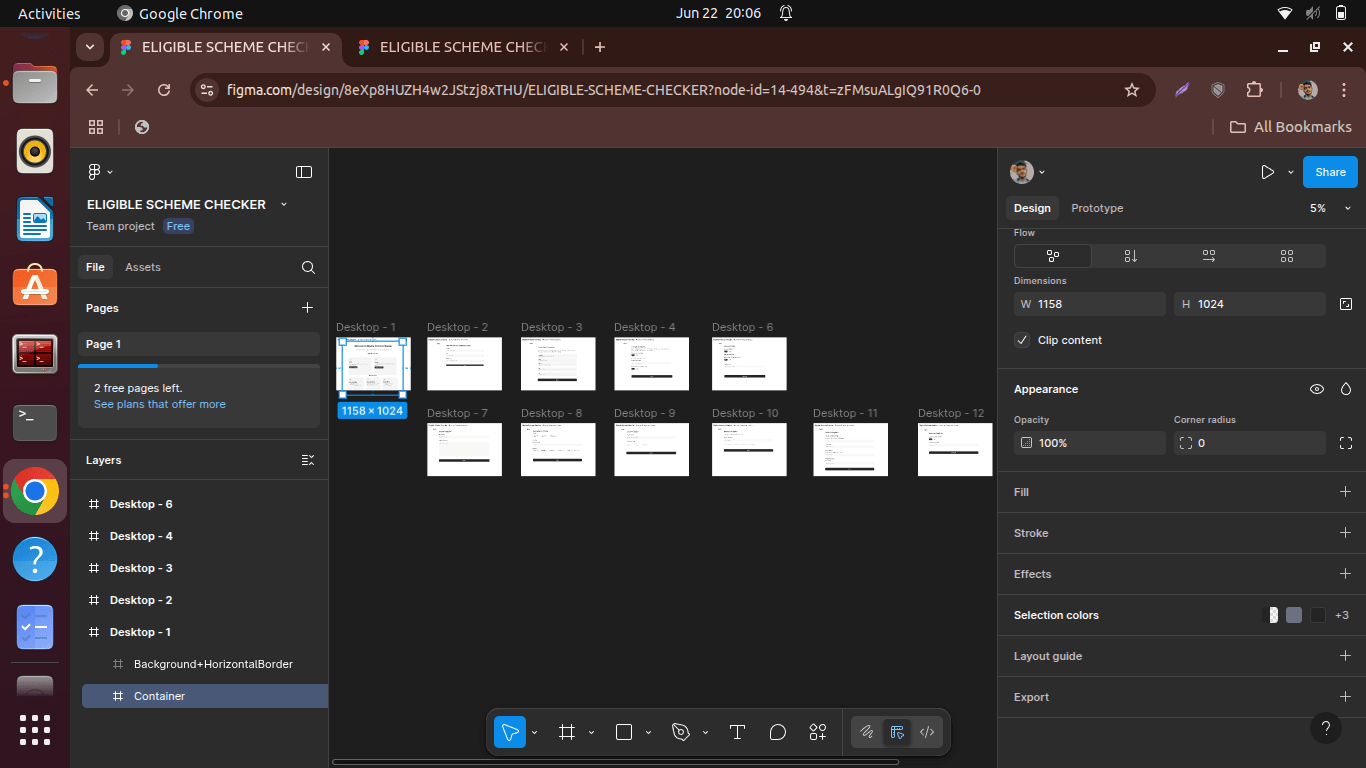Select the Text tool in bottom toolbar
Screen dimensions: 1366x768
tap(737, 732)
